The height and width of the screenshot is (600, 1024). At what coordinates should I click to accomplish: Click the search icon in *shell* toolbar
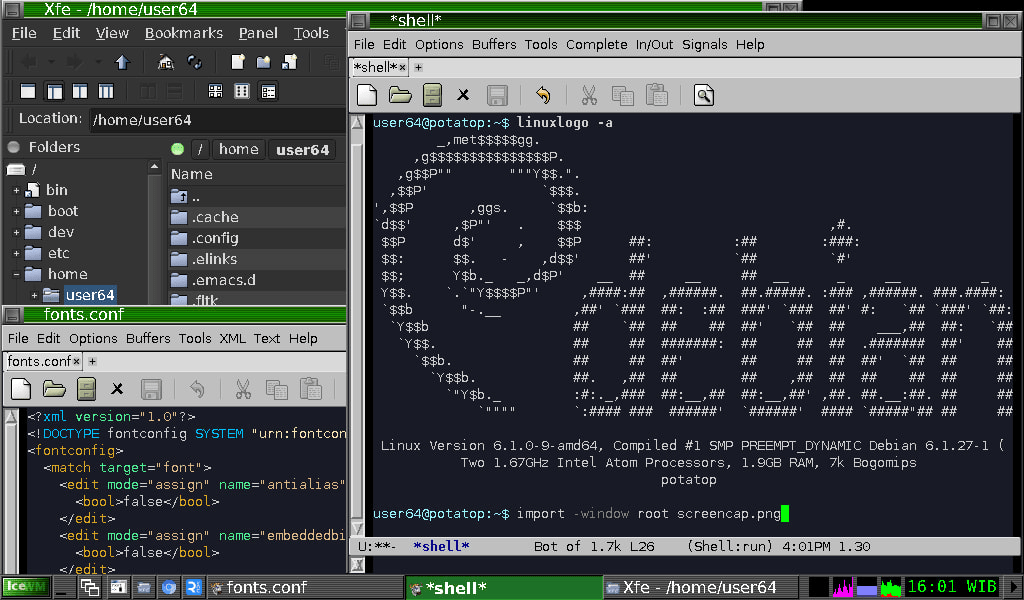[704, 95]
